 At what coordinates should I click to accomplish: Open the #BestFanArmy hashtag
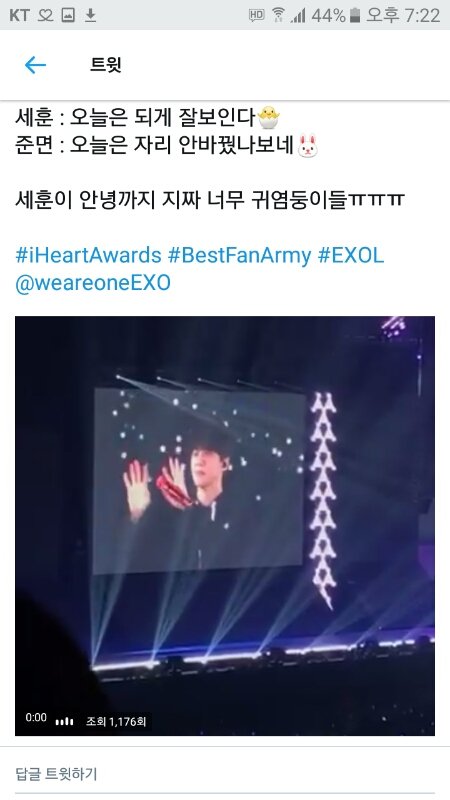point(240,255)
